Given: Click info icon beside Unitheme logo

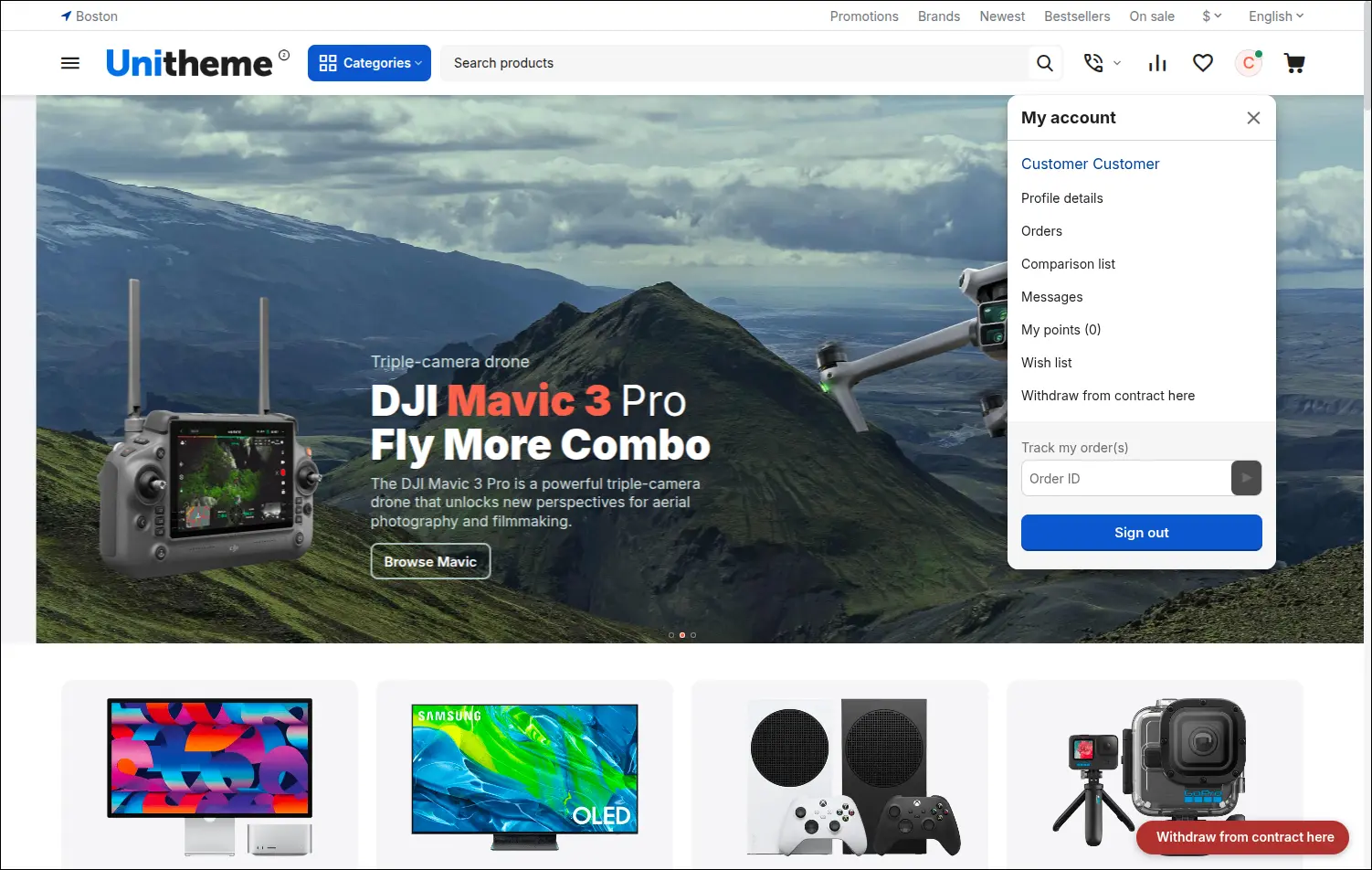Looking at the screenshot, I should [284, 55].
